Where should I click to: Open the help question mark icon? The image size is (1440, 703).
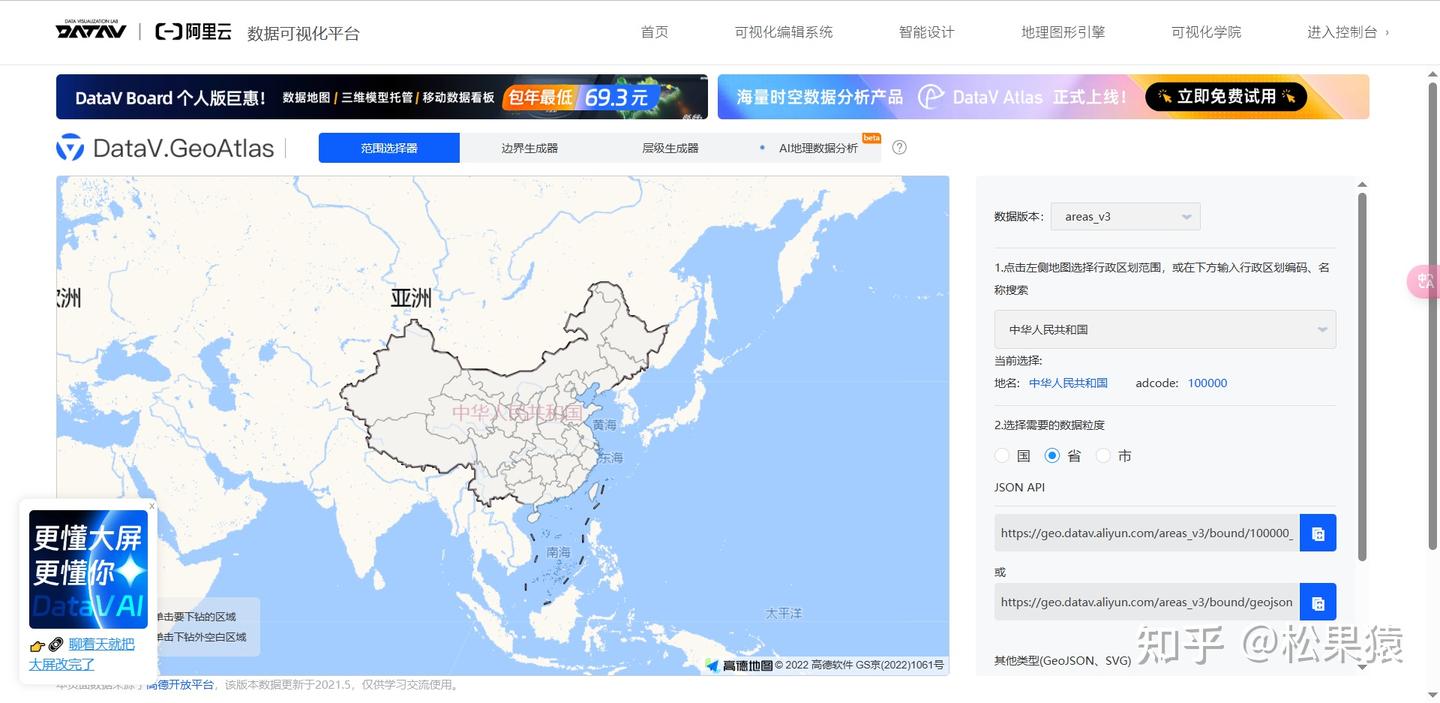pyautogui.click(x=899, y=147)
